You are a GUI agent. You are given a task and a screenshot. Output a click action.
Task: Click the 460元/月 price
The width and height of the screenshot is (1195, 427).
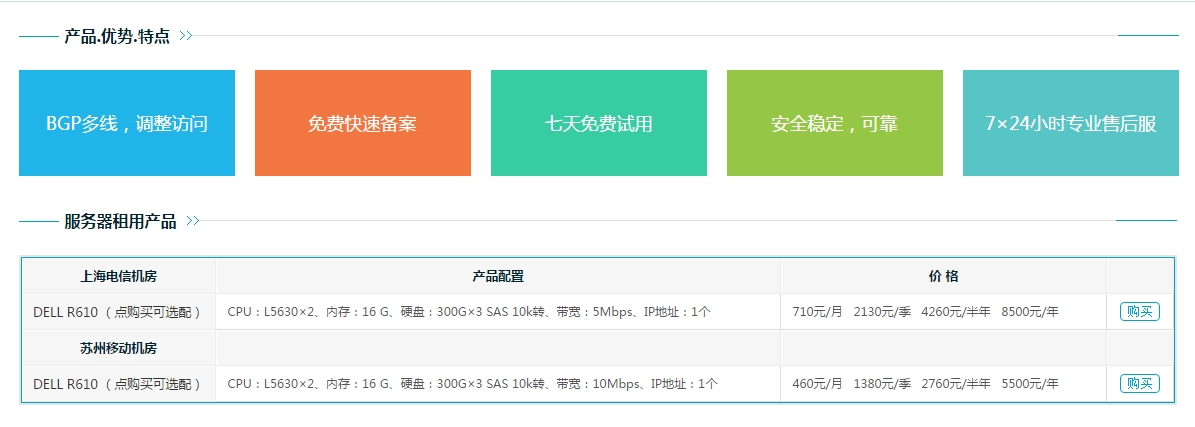[817, 384]
